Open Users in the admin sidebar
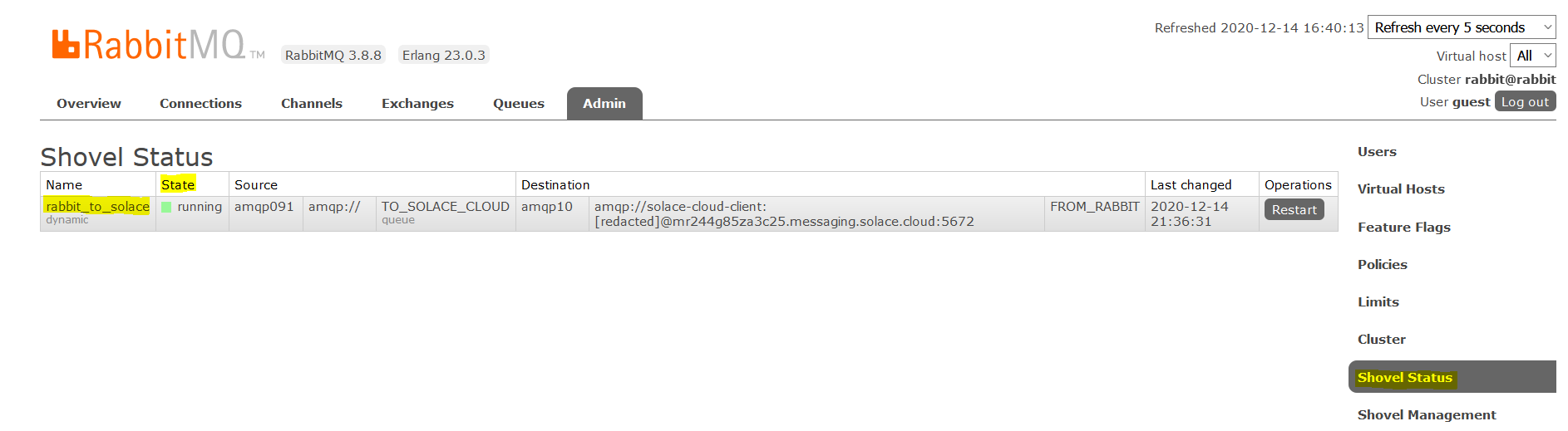Viewport: 1568px width, 431px height. [x=1377, y=152]
